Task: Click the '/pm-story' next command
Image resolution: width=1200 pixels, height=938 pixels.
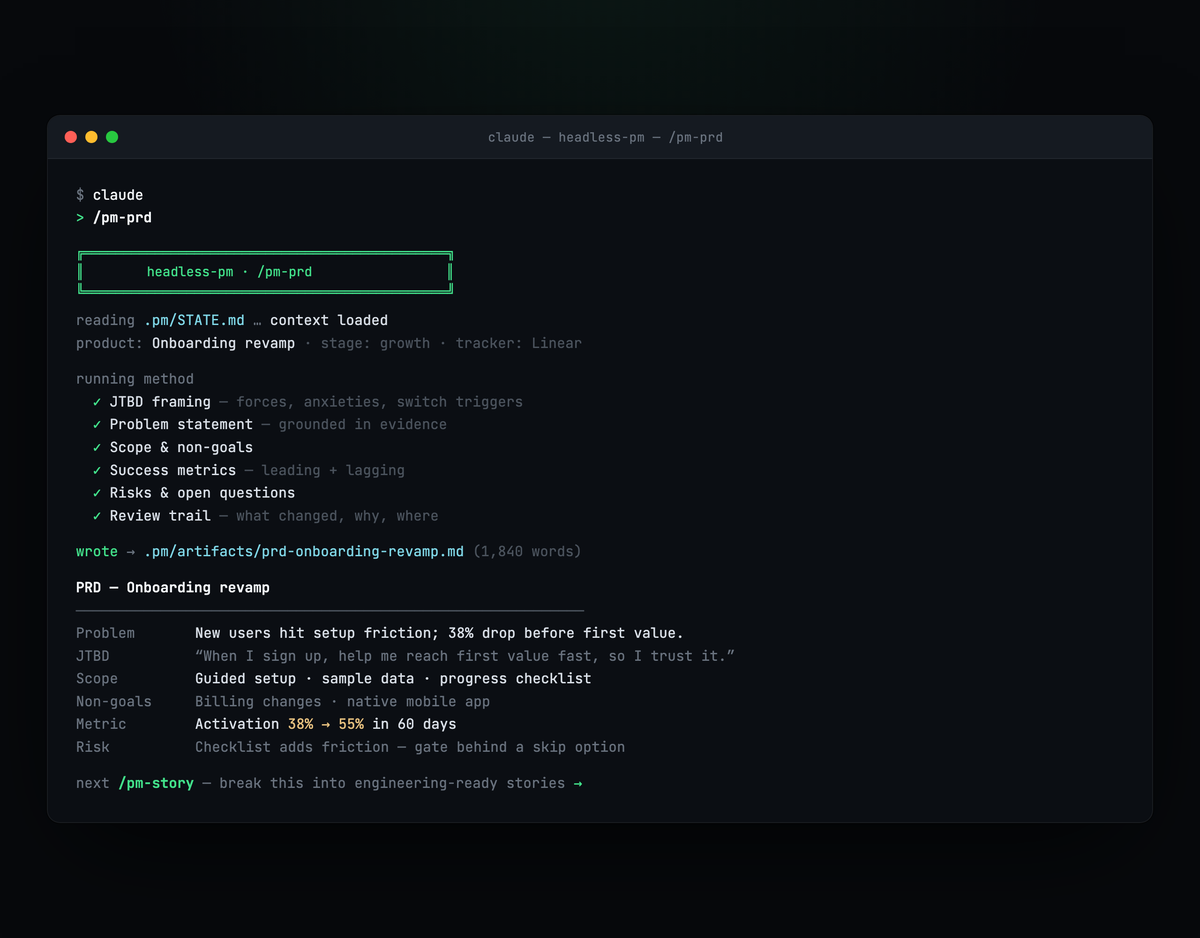Action: pos(156,783)
